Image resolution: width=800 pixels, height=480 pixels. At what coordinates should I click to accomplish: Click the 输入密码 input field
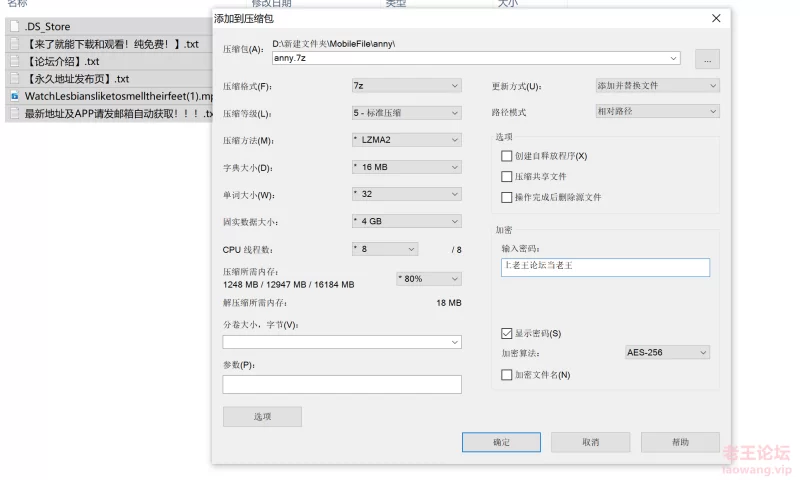(x=605, y=267)
